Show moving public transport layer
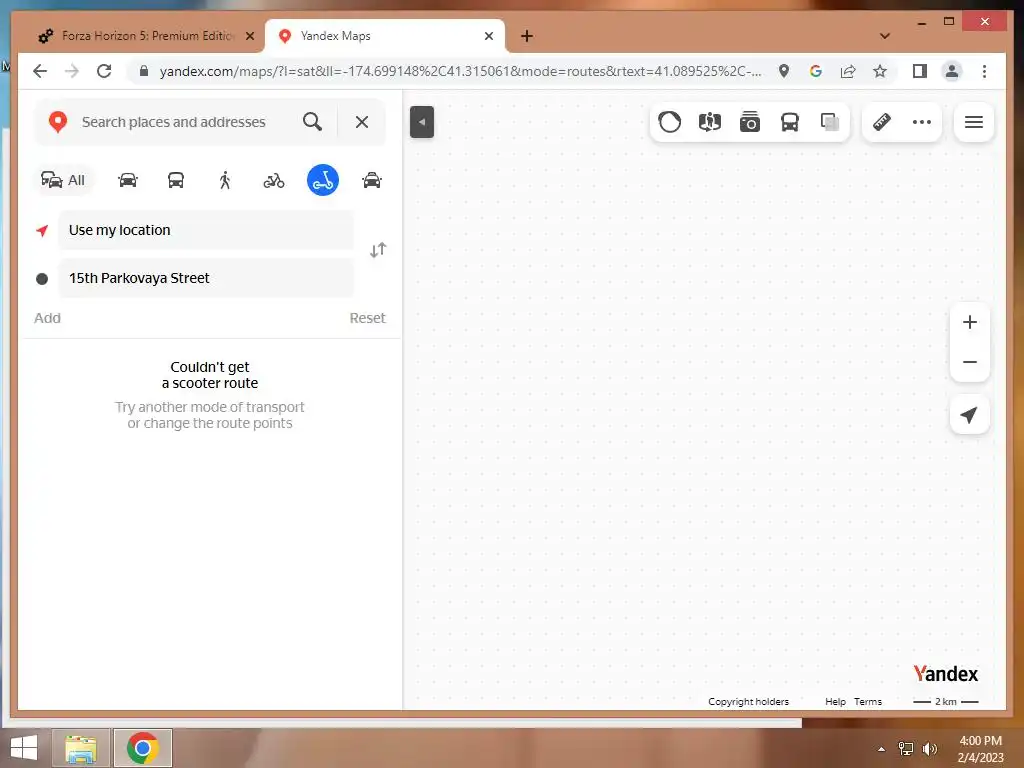 pos(790,122)
